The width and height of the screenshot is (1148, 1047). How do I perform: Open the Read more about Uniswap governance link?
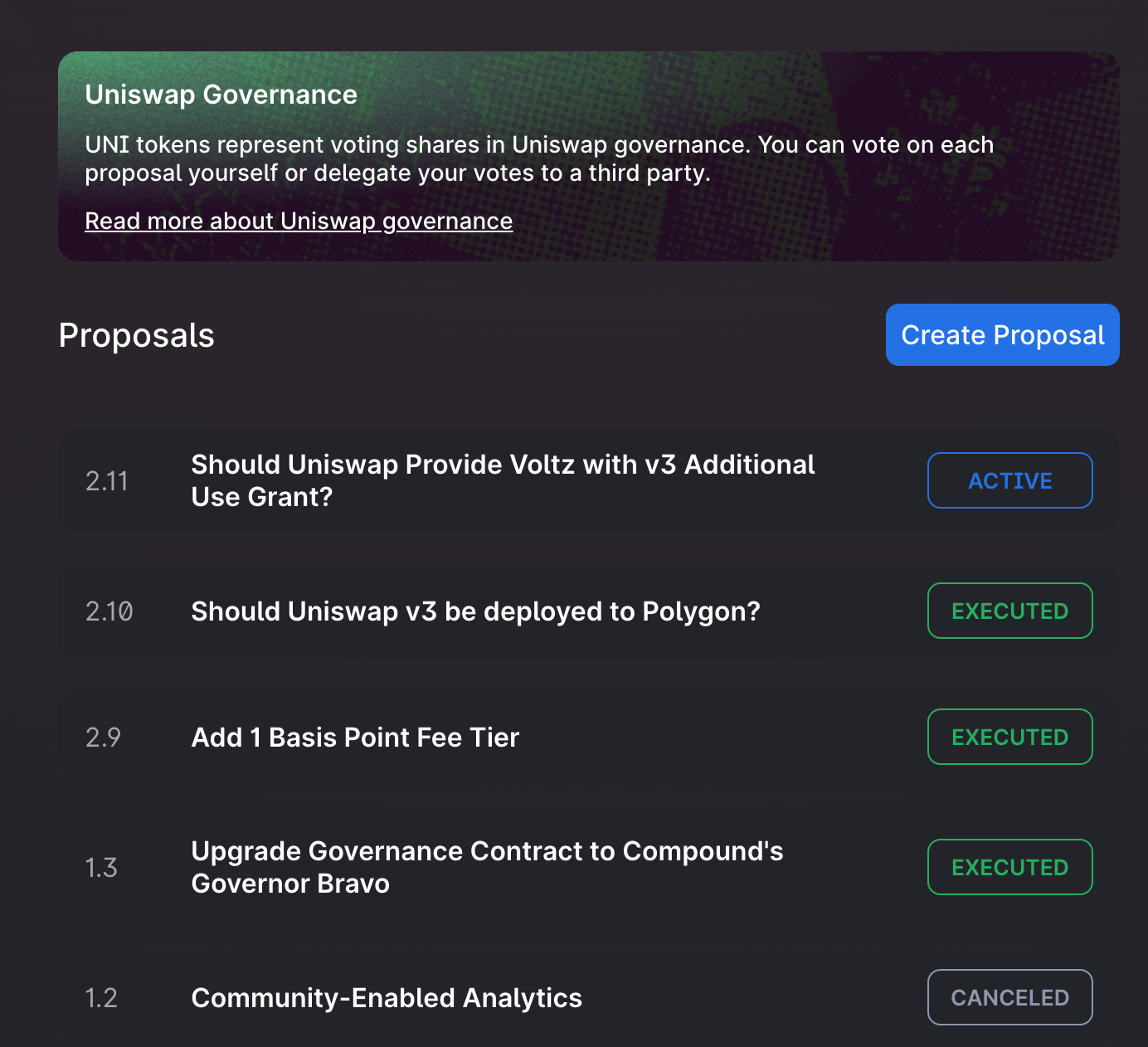299,222
